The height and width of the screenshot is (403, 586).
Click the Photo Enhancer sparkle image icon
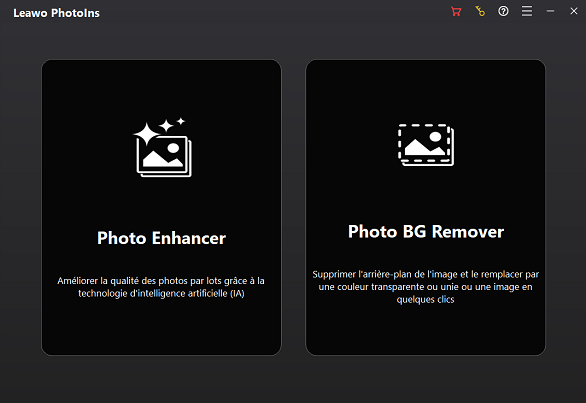coord(162,147)
